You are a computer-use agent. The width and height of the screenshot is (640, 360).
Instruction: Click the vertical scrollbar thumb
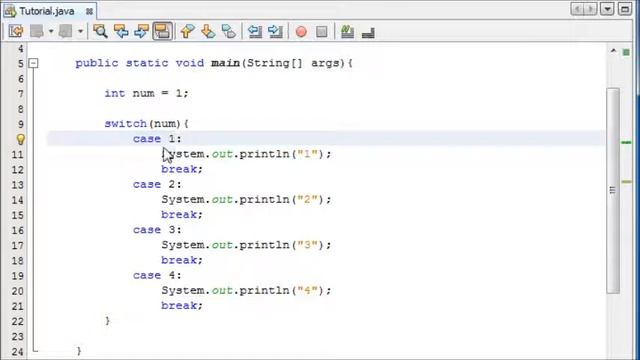point(613,190)
